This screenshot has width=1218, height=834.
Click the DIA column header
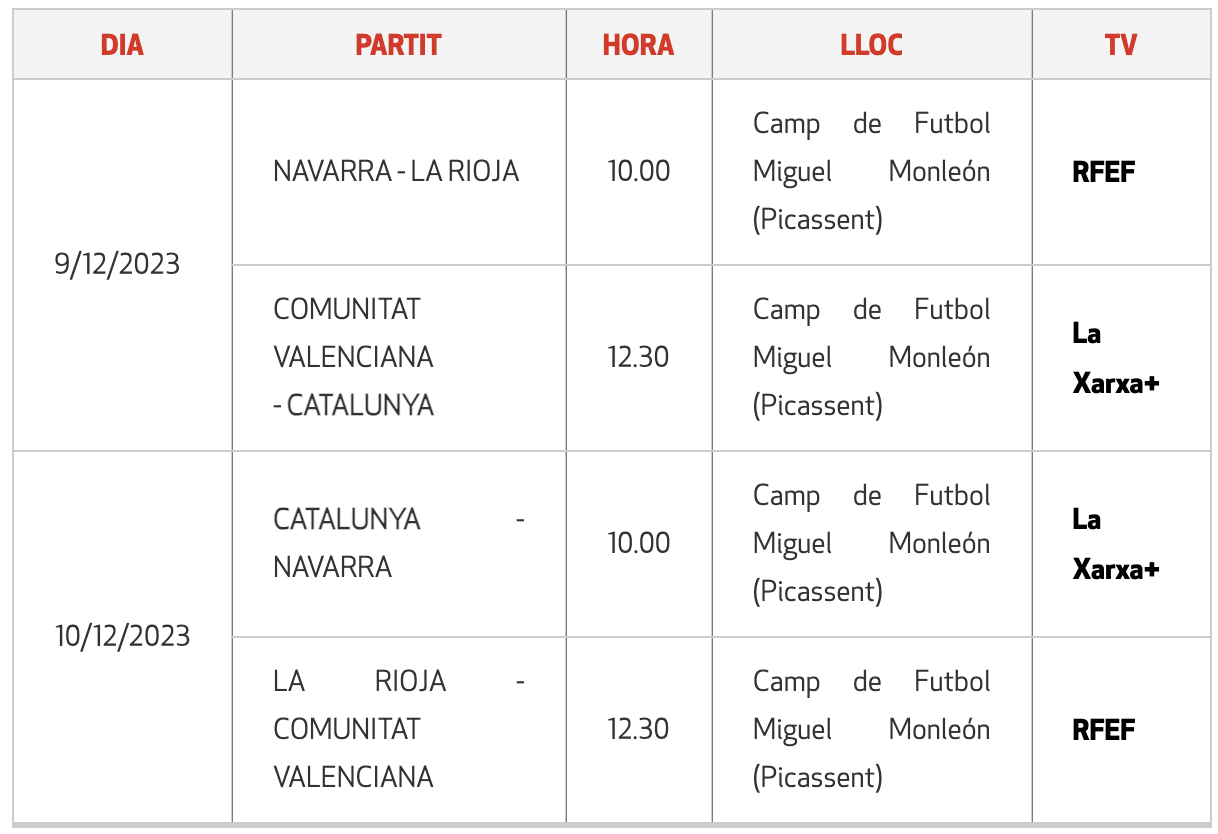click(x=122, y=45)
